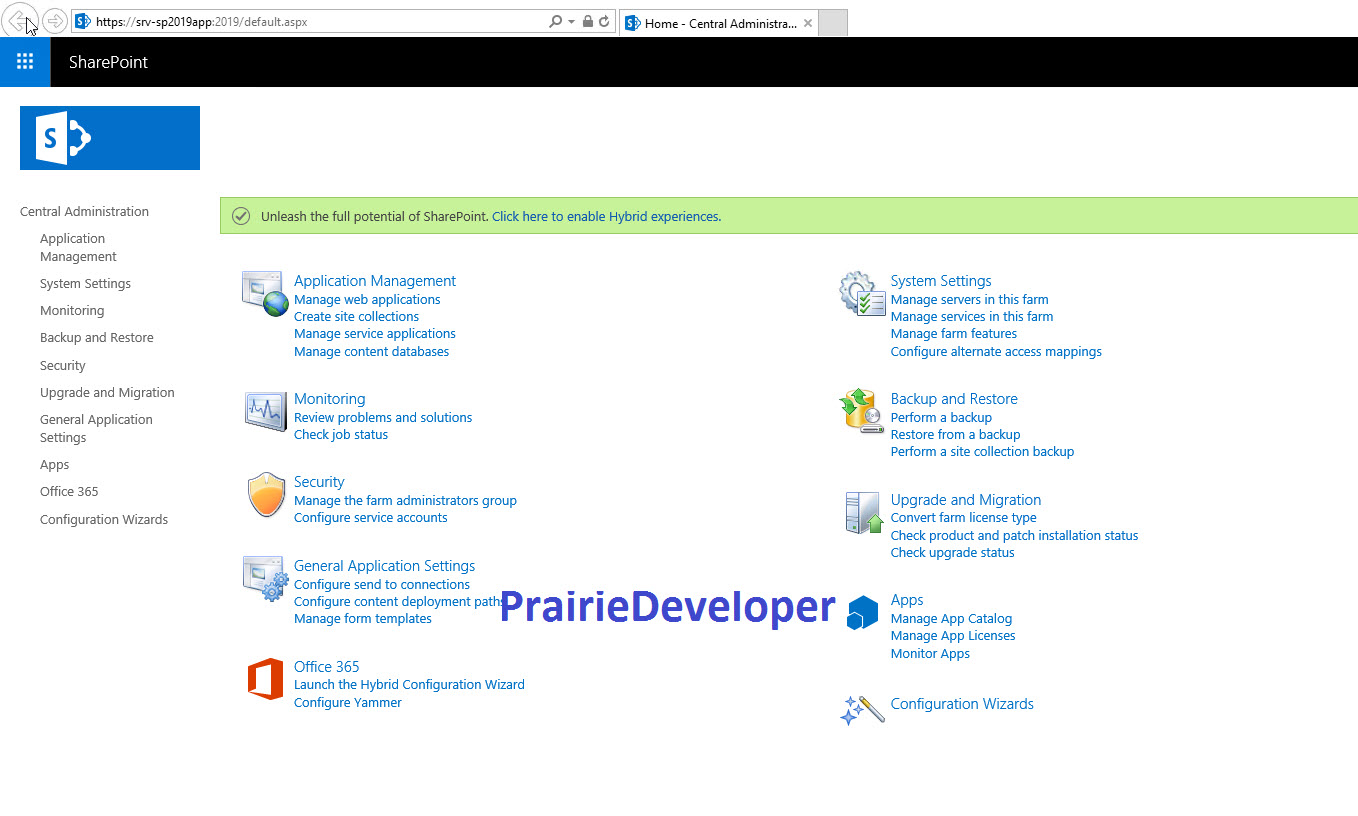
Task: Click the Backup and Restore disk icon
Action: point(862,411)
